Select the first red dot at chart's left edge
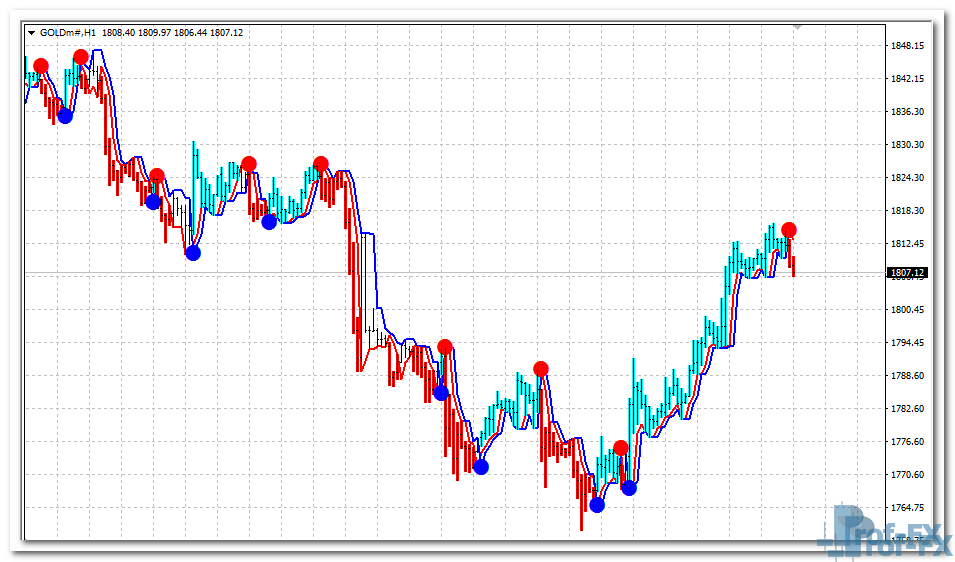Image resolution: width=955 pixels, height=562 pixels. point(41,66)
